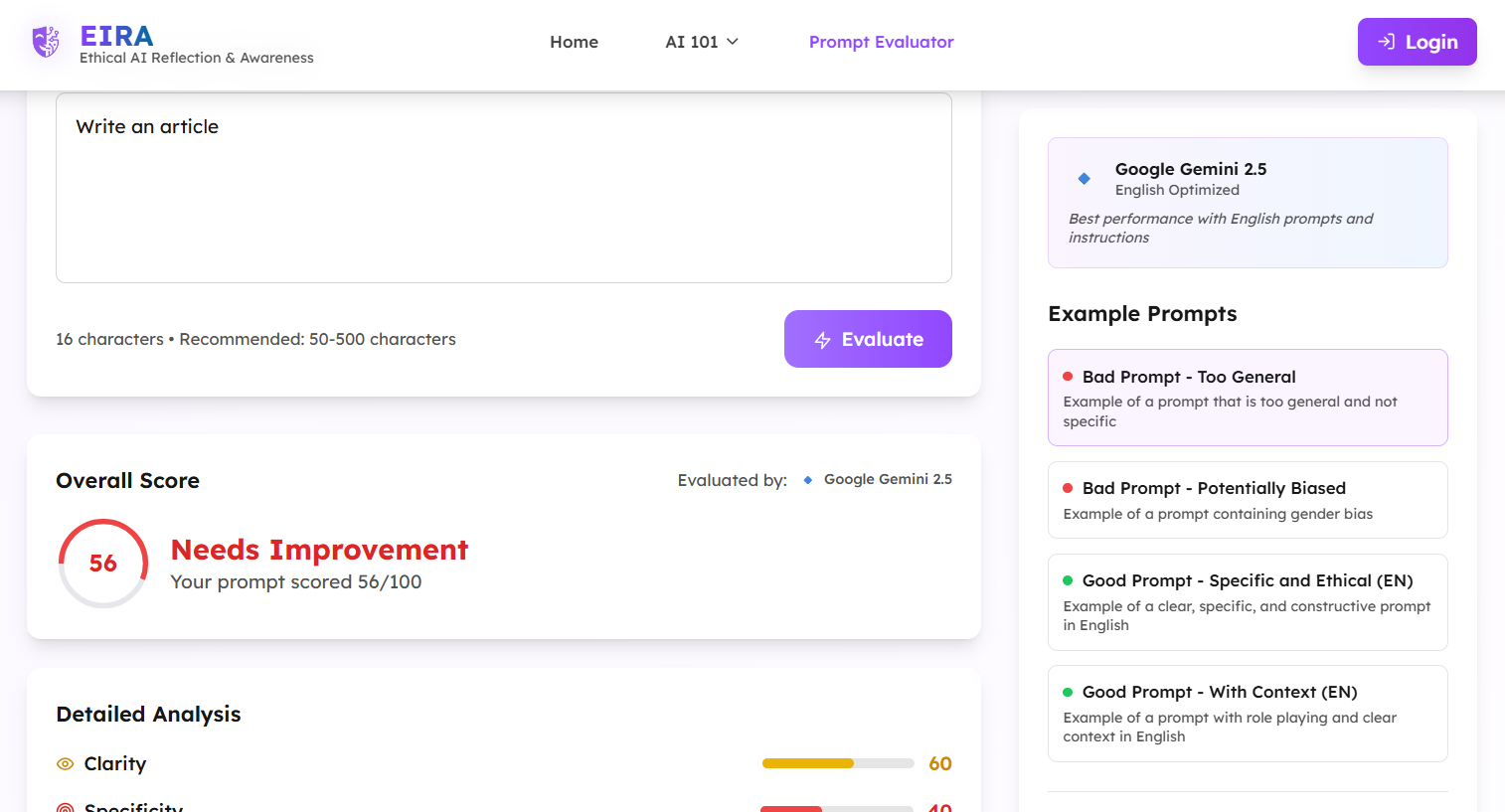This screenshot has width=1505, height=812.
Task: Select Bad Prompt - Potentially Biased example
Action: click(1248, 500)
